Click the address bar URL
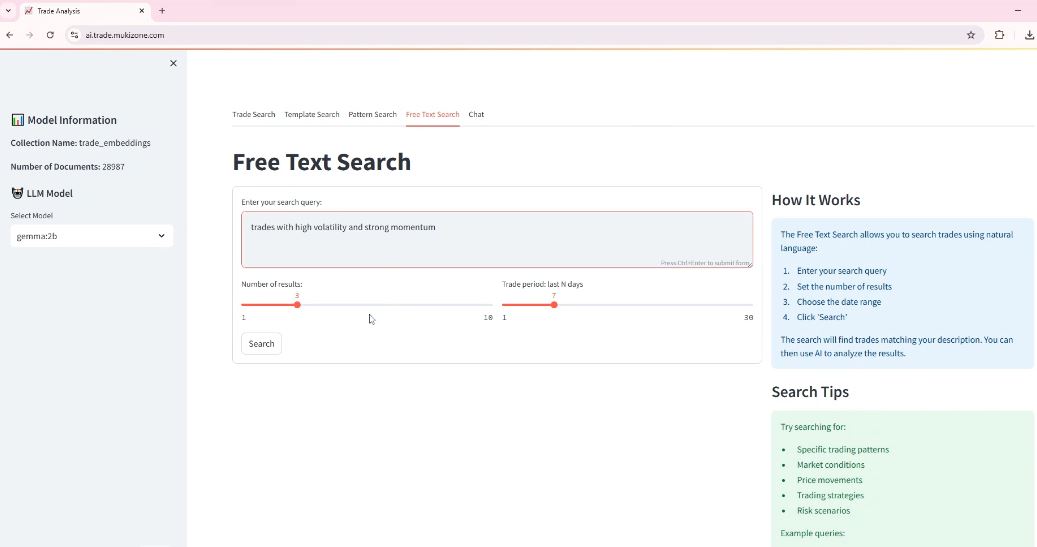Screen dimensions: 1037x547 coord(125,35)
